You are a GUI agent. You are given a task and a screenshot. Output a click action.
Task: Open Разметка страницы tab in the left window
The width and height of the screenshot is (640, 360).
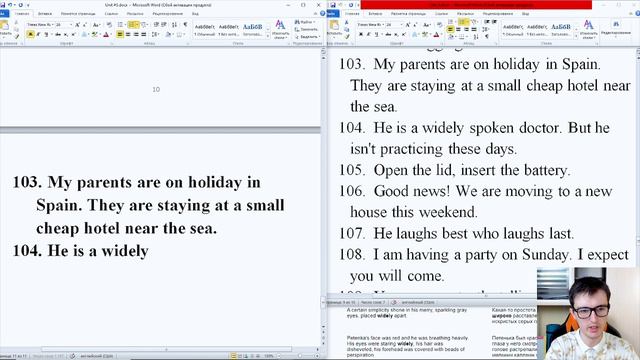tap(78, 13)
